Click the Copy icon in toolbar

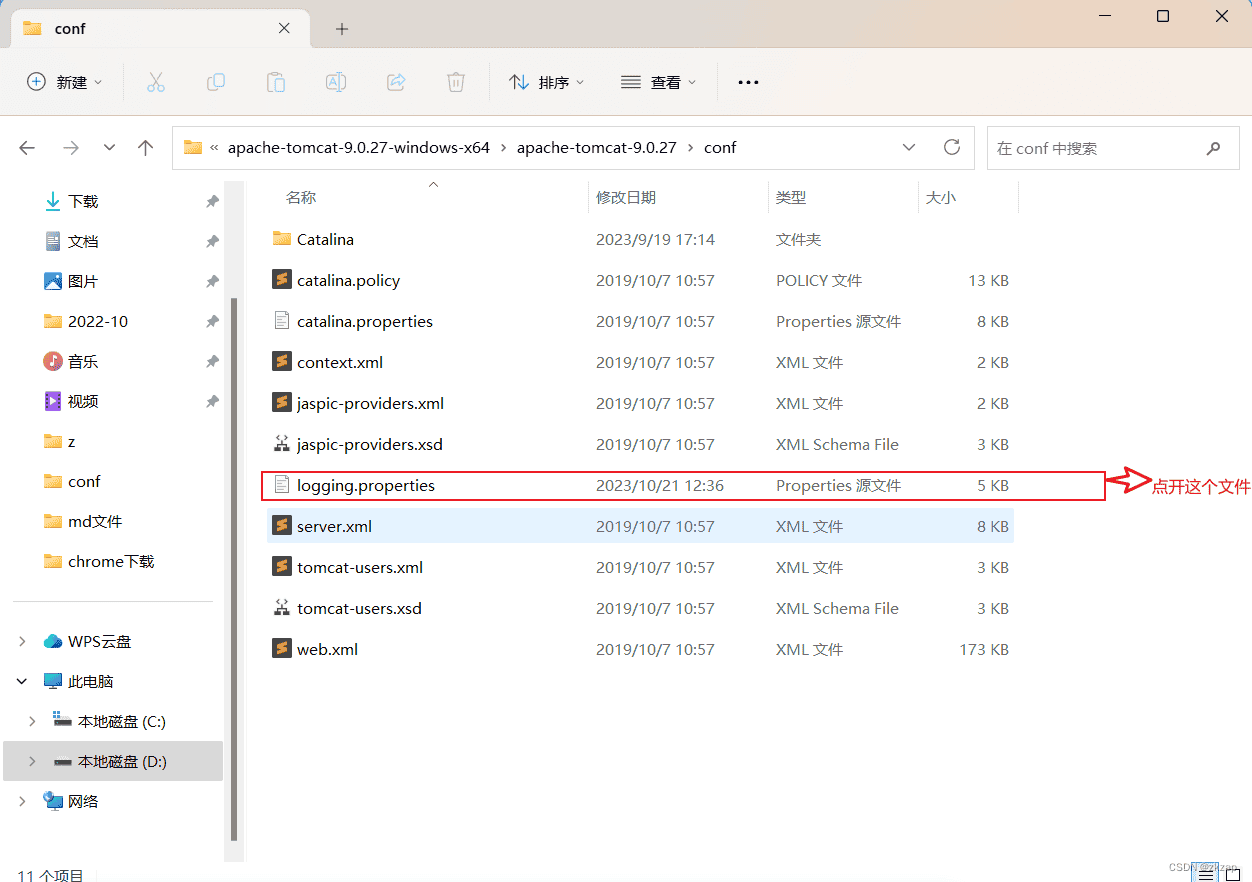(x=216, y=82)
